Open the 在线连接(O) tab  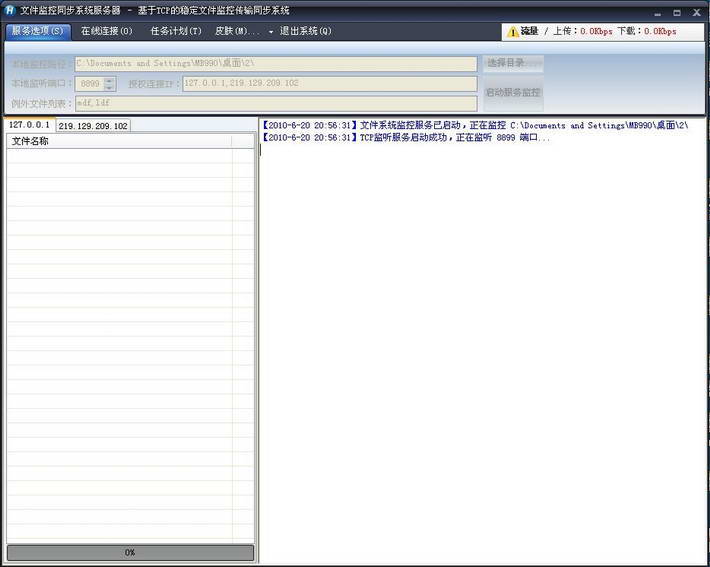tap(106, 31)
